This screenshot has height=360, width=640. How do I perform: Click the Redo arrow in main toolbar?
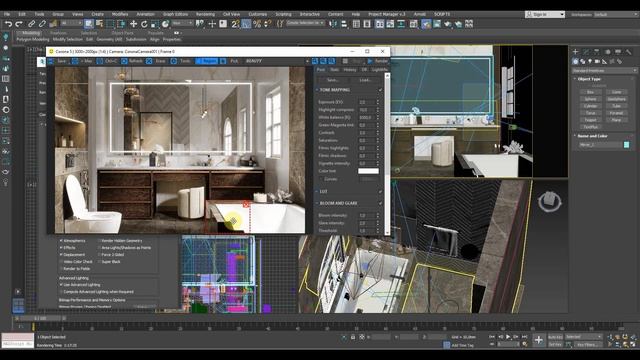click(x=18, y=24)
